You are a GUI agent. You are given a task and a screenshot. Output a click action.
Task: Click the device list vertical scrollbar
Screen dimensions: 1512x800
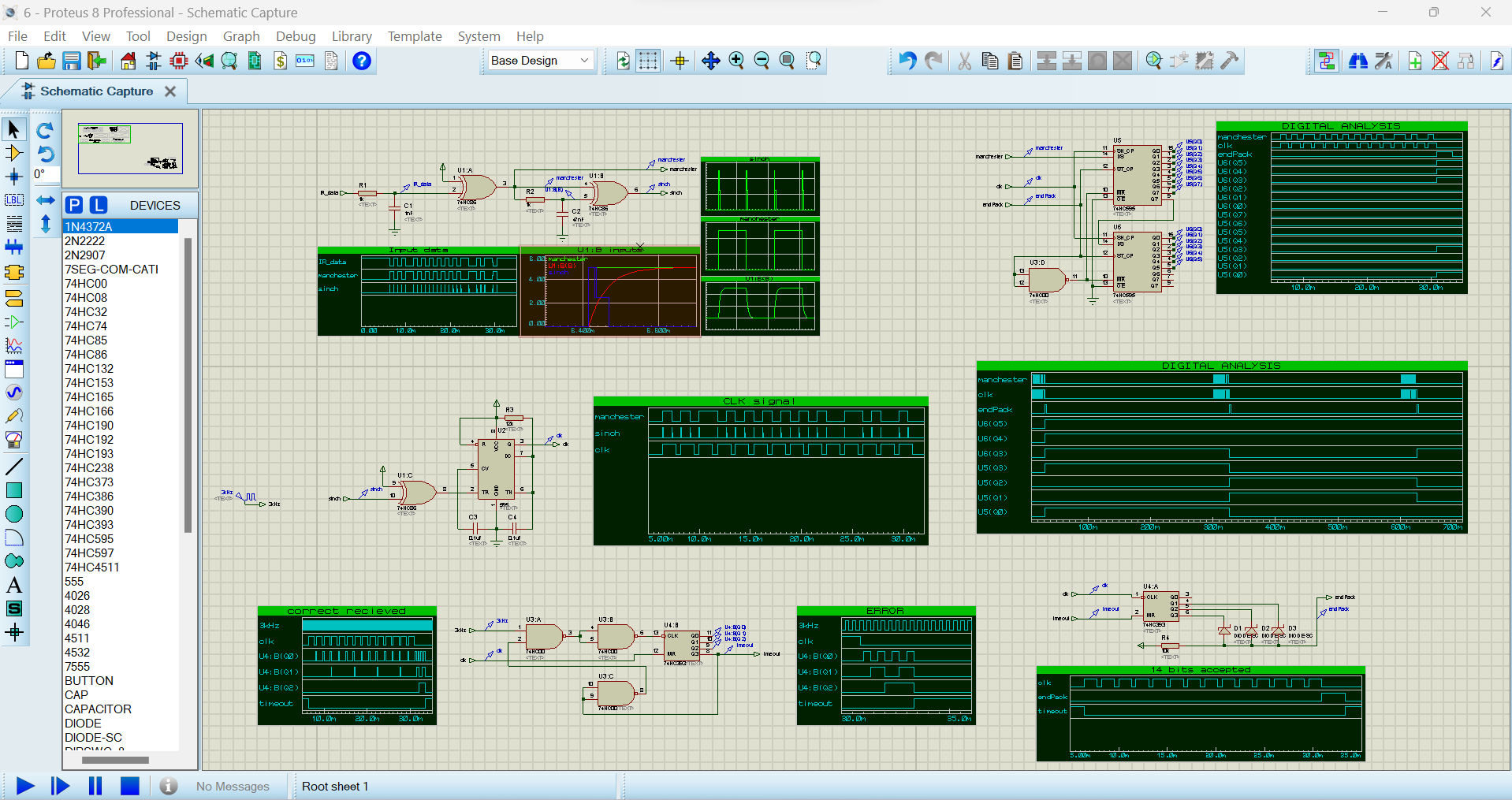(x=188, y=386)
